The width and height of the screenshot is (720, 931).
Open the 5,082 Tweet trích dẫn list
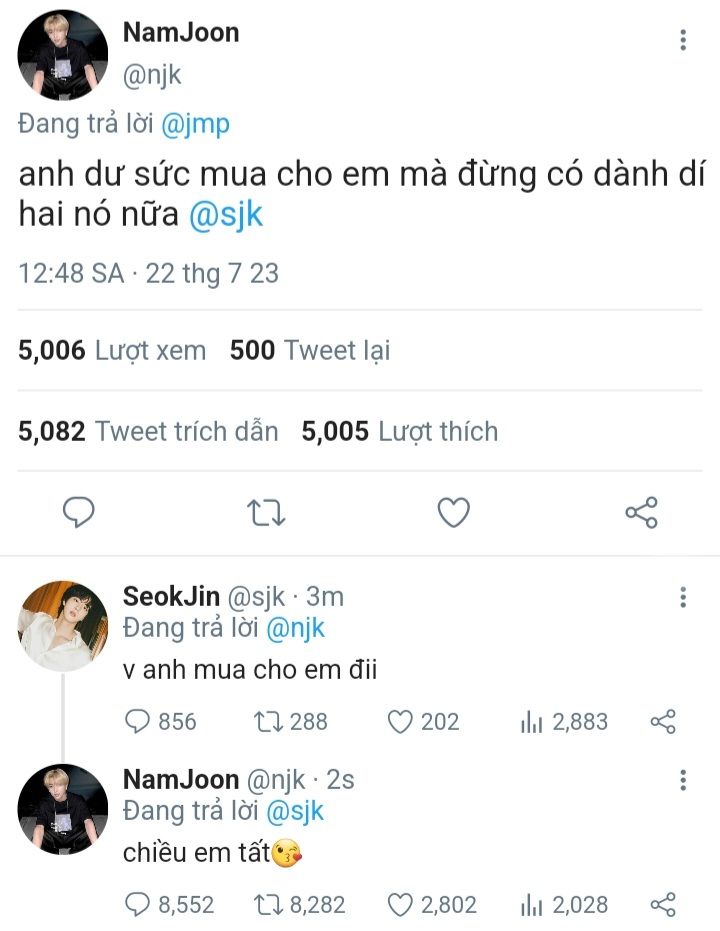(148, 432)
